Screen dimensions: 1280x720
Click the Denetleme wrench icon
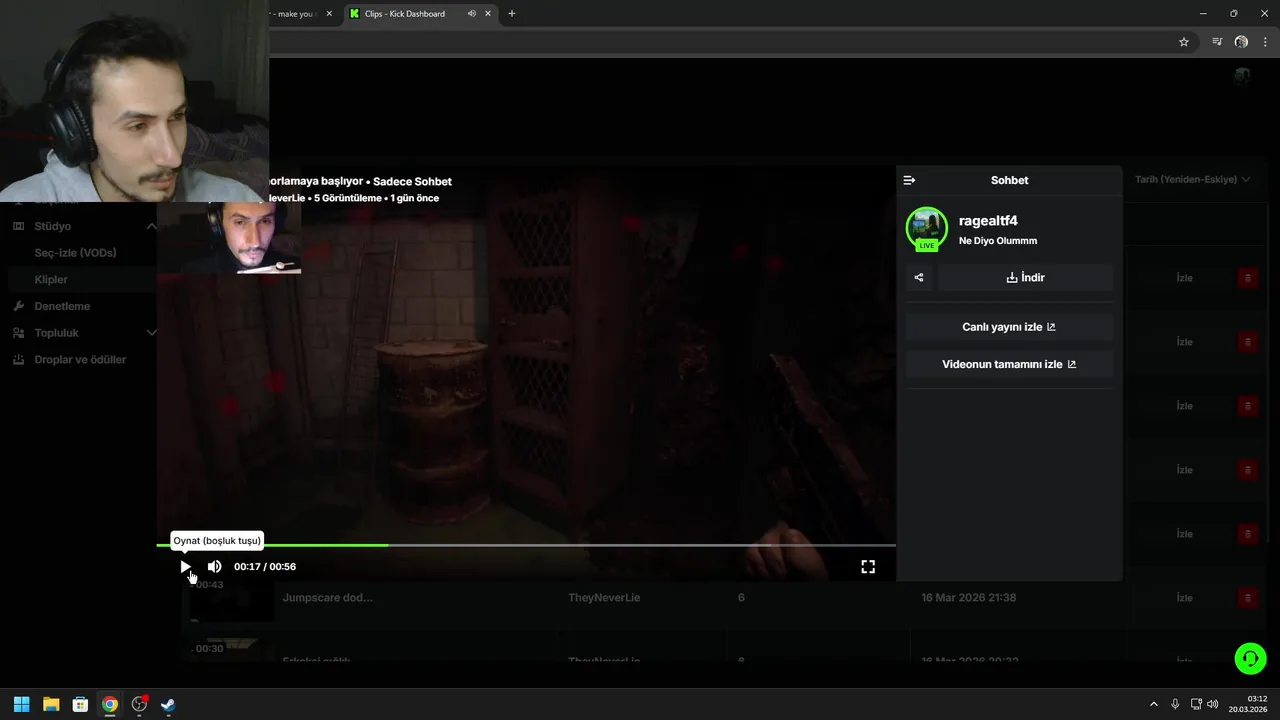[x=18, y=306]
